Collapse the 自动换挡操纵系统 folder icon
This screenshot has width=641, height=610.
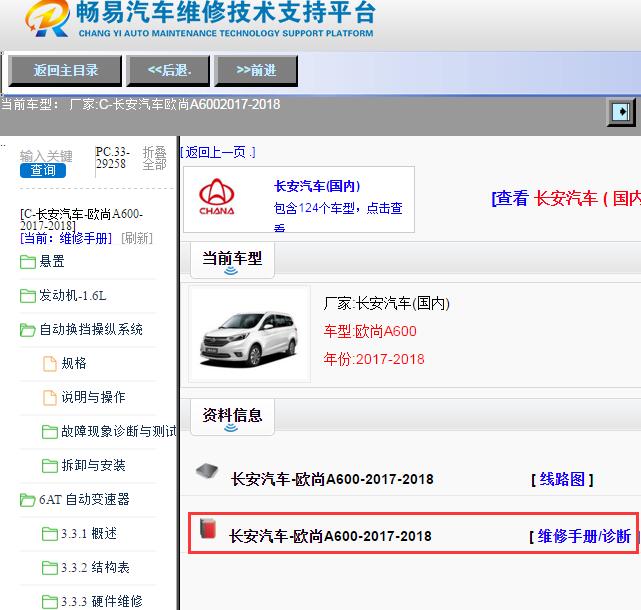click(28, 330)
